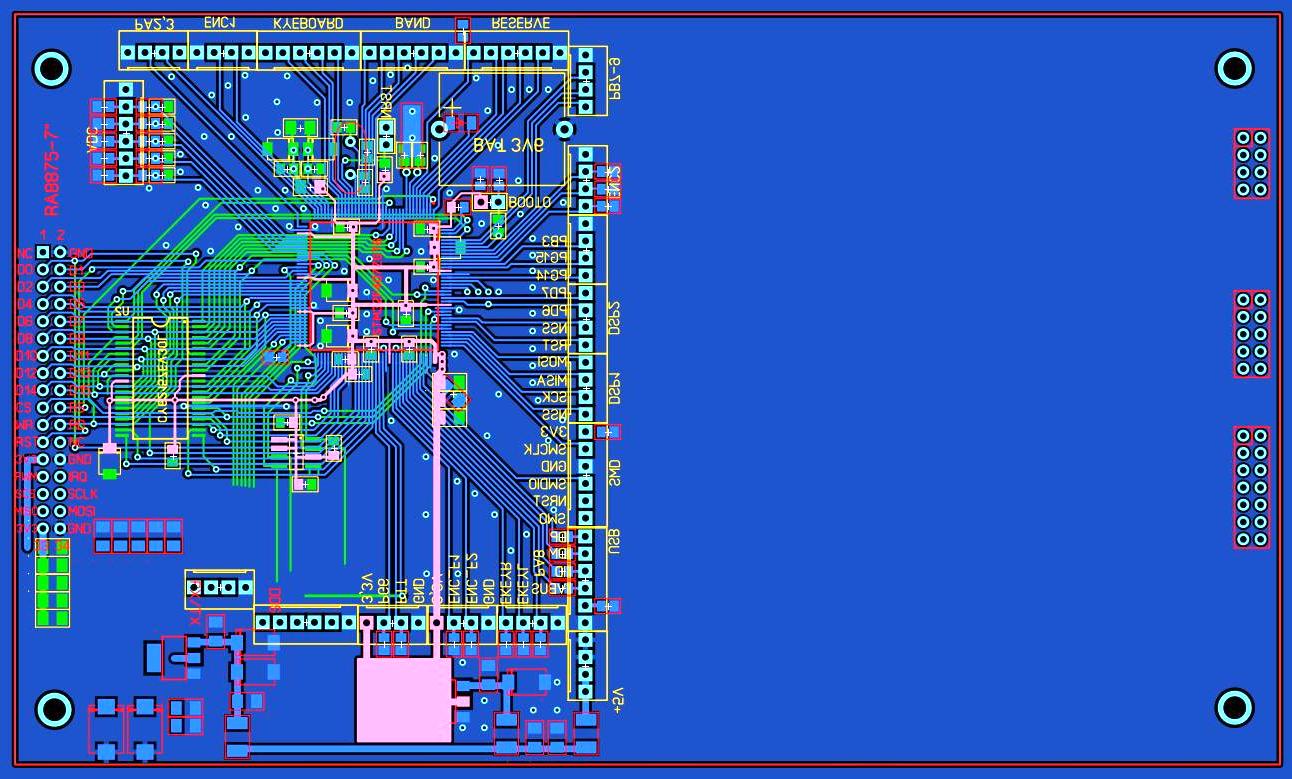Select the KEYBOARD header label
The height and width of the screenshot is (779, 1292).
click(308, 23)
